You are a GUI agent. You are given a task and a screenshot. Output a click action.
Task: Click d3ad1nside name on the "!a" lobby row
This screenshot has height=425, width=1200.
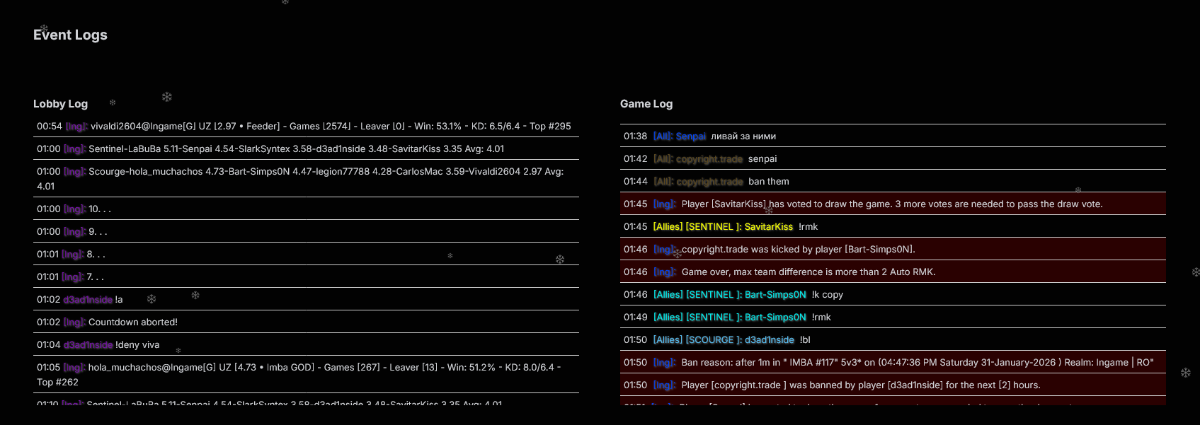pyautogui.click(x=87, y=299)
